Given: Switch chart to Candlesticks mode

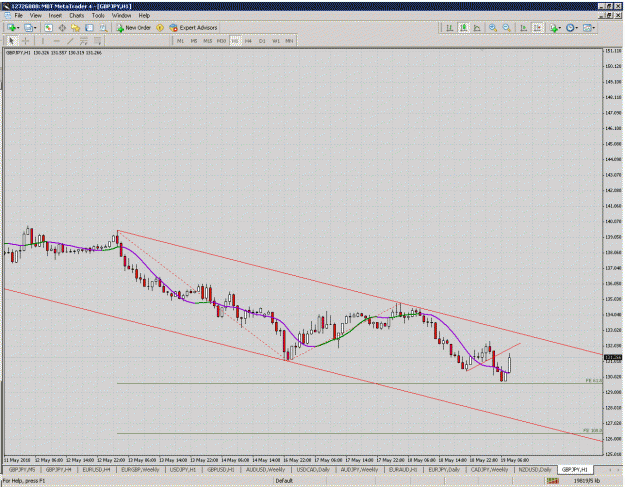Looking at the screenshot, I should tap(464, 28).
